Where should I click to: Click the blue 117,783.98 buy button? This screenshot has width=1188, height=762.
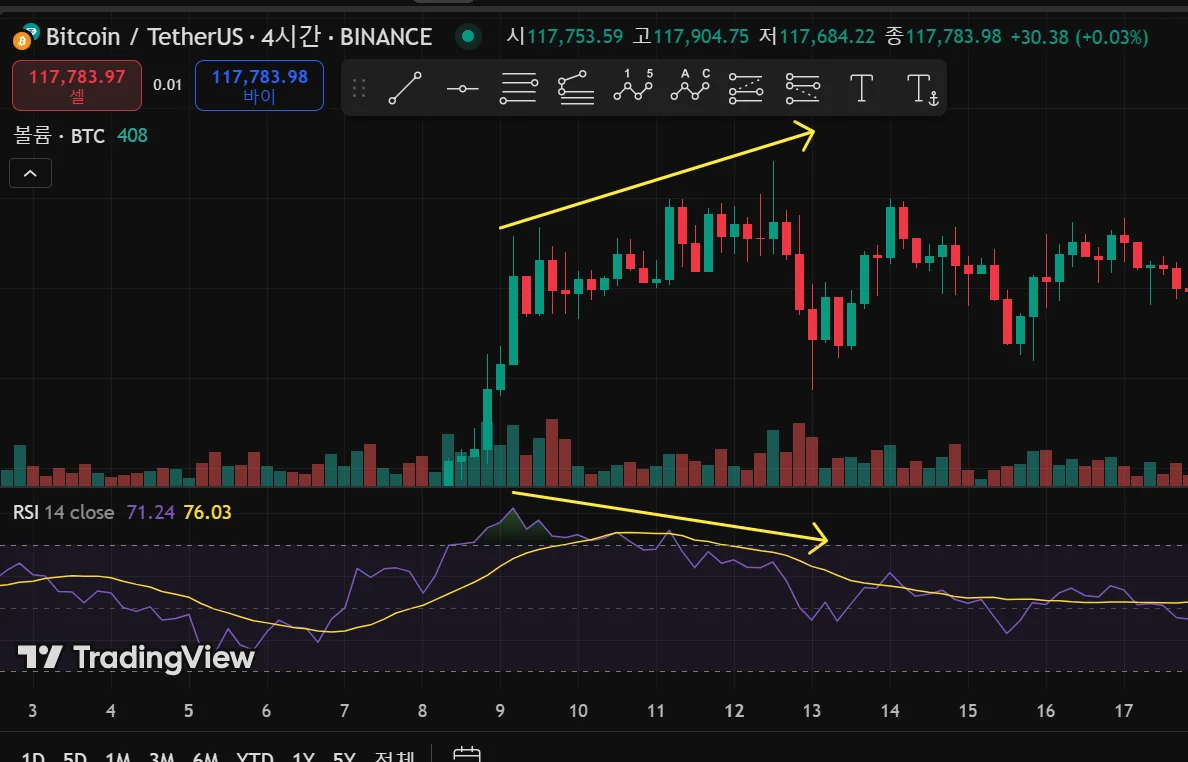point(259,86)
